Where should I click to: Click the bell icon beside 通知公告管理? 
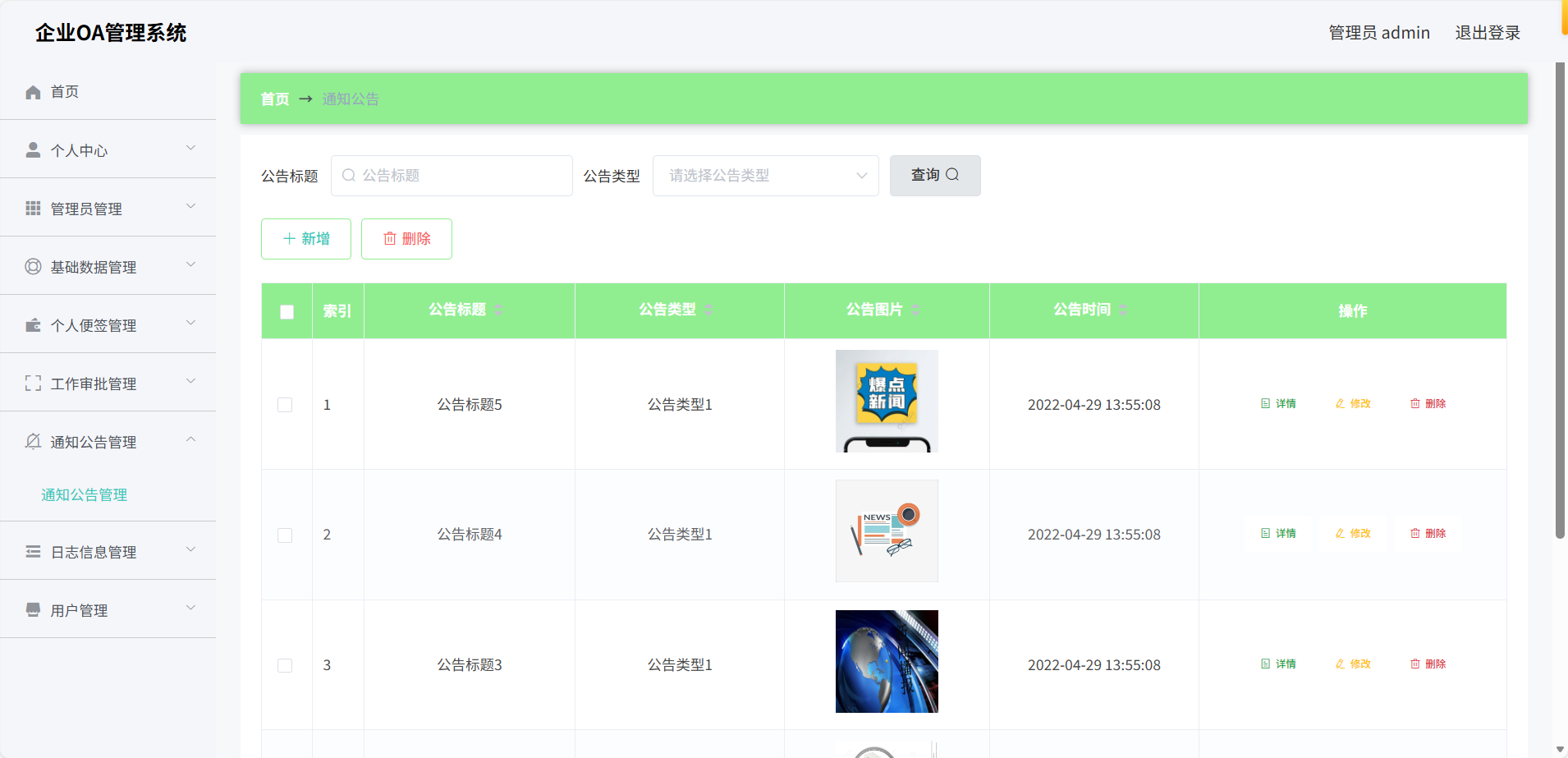[33, 441]
